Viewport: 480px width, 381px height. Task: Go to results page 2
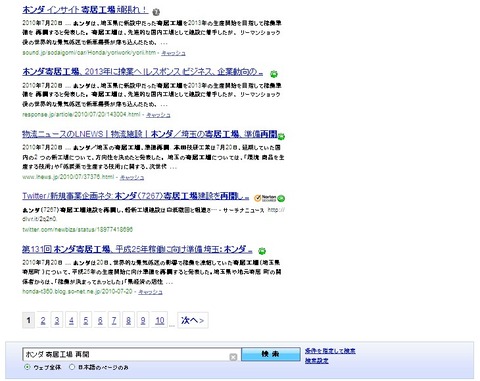(43, 320)
